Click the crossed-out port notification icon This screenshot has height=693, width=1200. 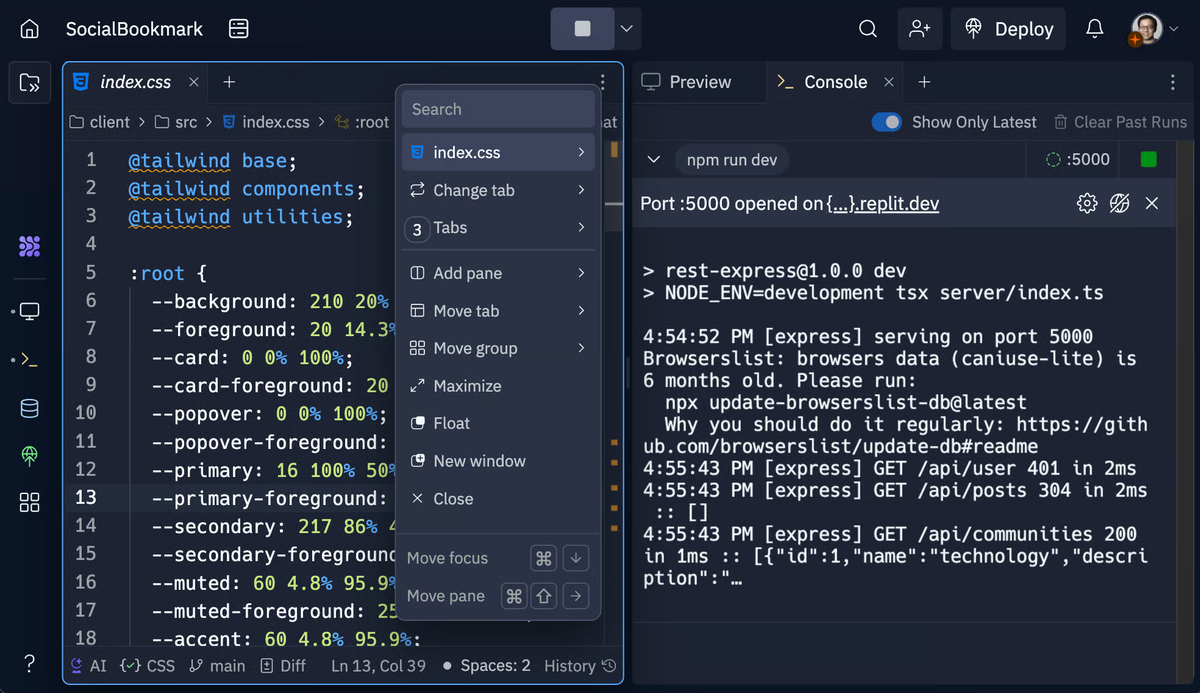tap(1120, 204)
